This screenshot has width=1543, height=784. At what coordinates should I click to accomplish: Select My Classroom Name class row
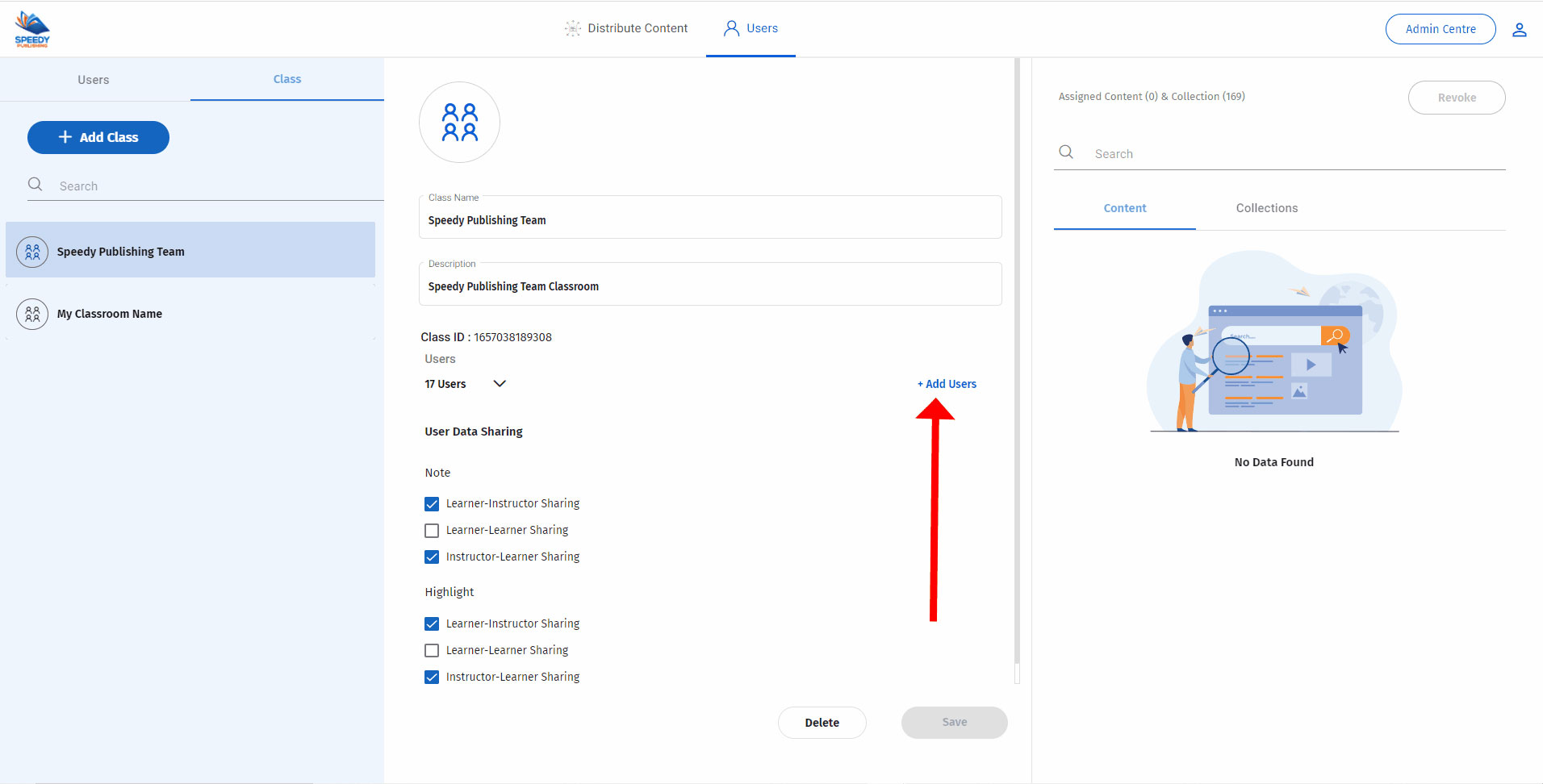click(190, 314)
